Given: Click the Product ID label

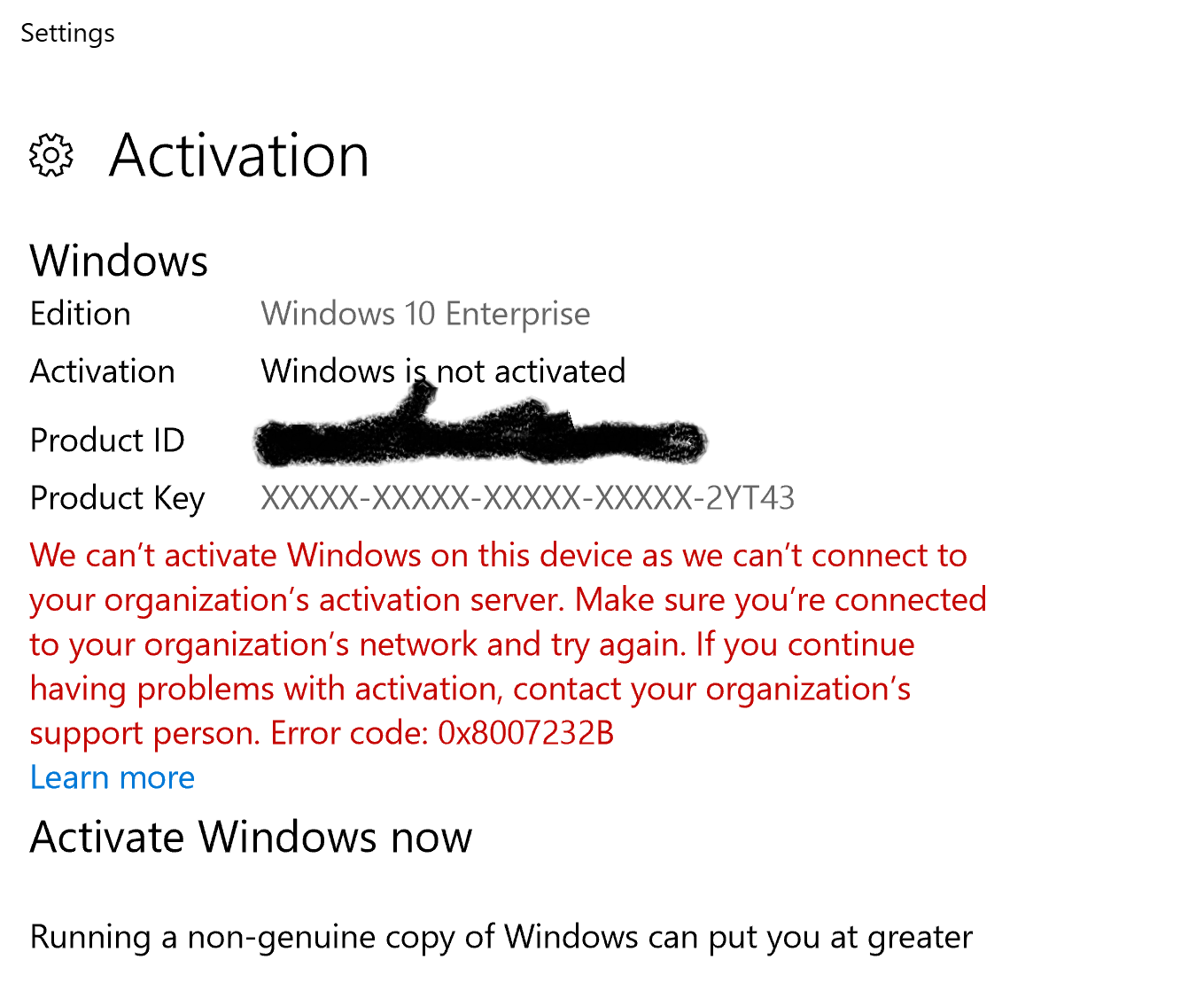Looking at the screenshot, I should pyautogui.click(x=107, y=441).
